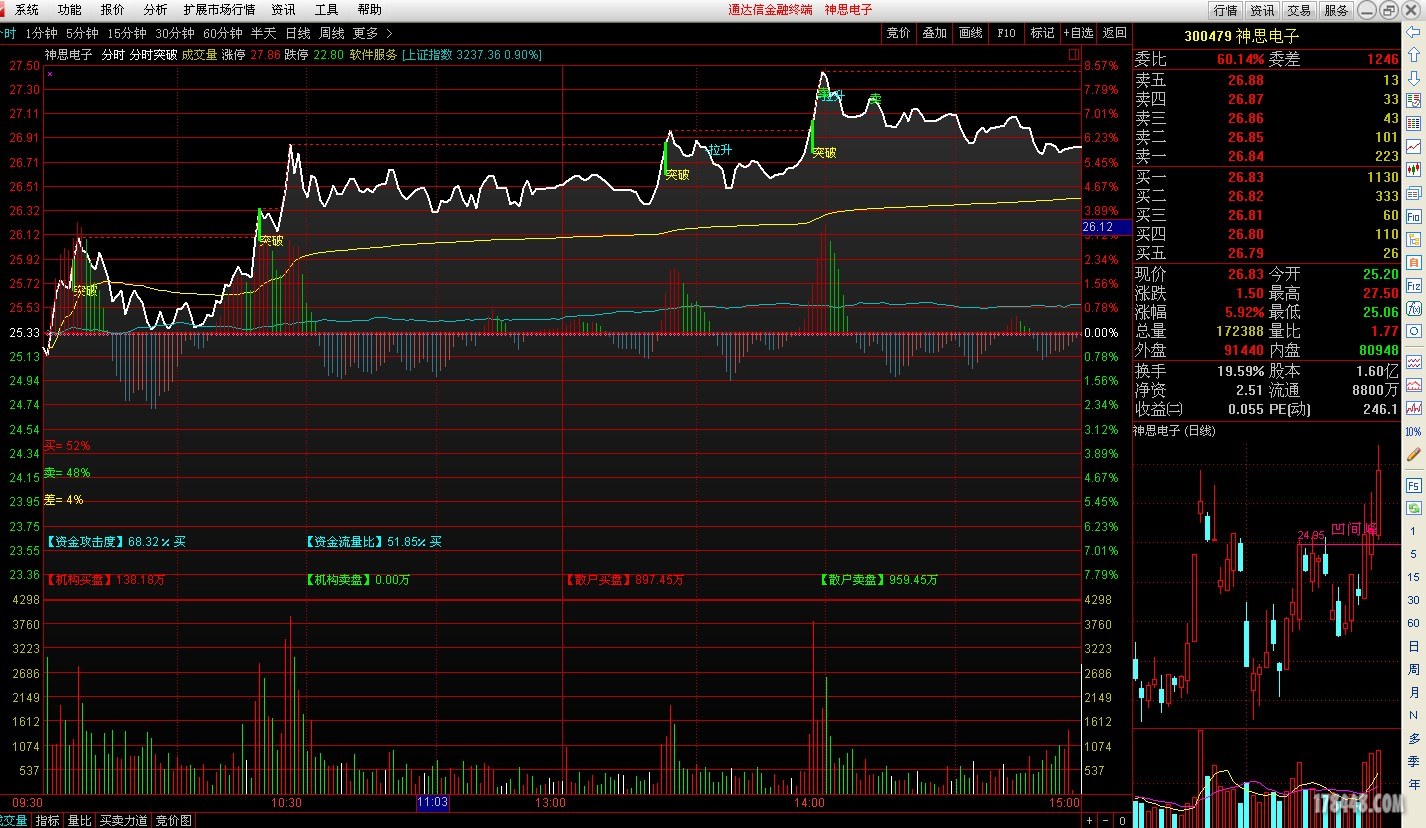Click the 叠加 overlay button
The width and height of the screenshot is (1426, 828).
click(935, 33)
